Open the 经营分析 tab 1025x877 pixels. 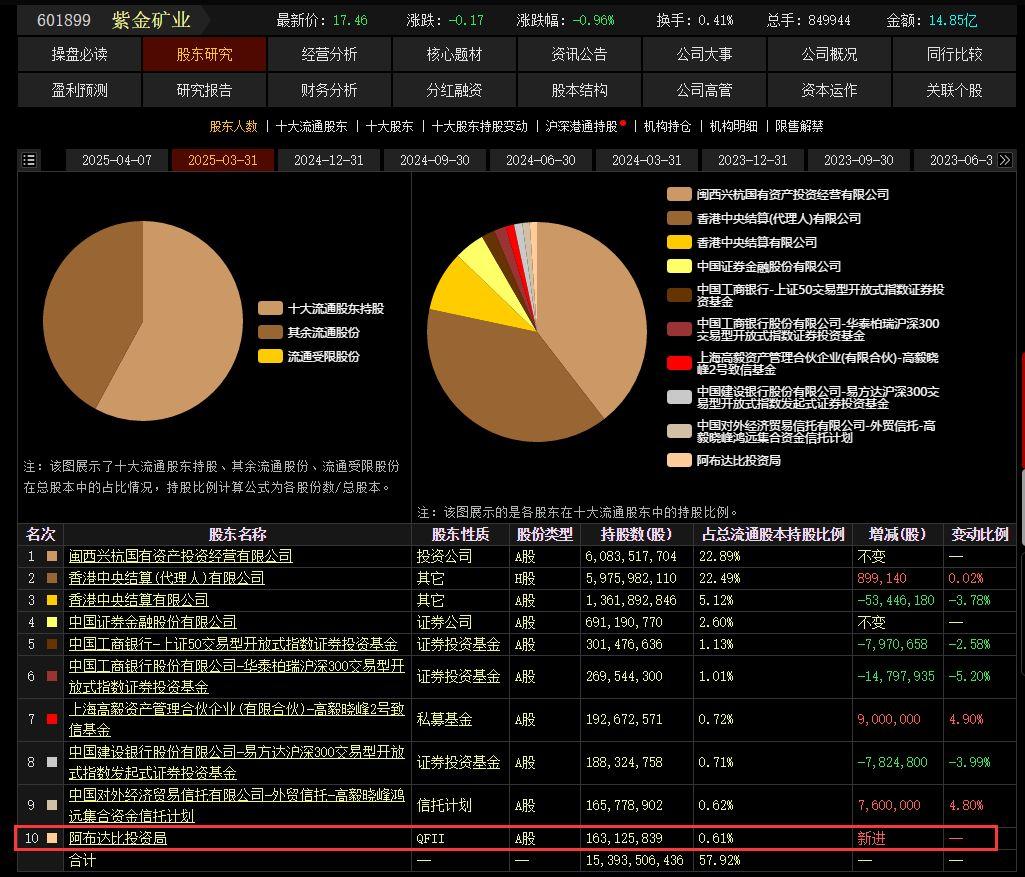tap(331, 55)
